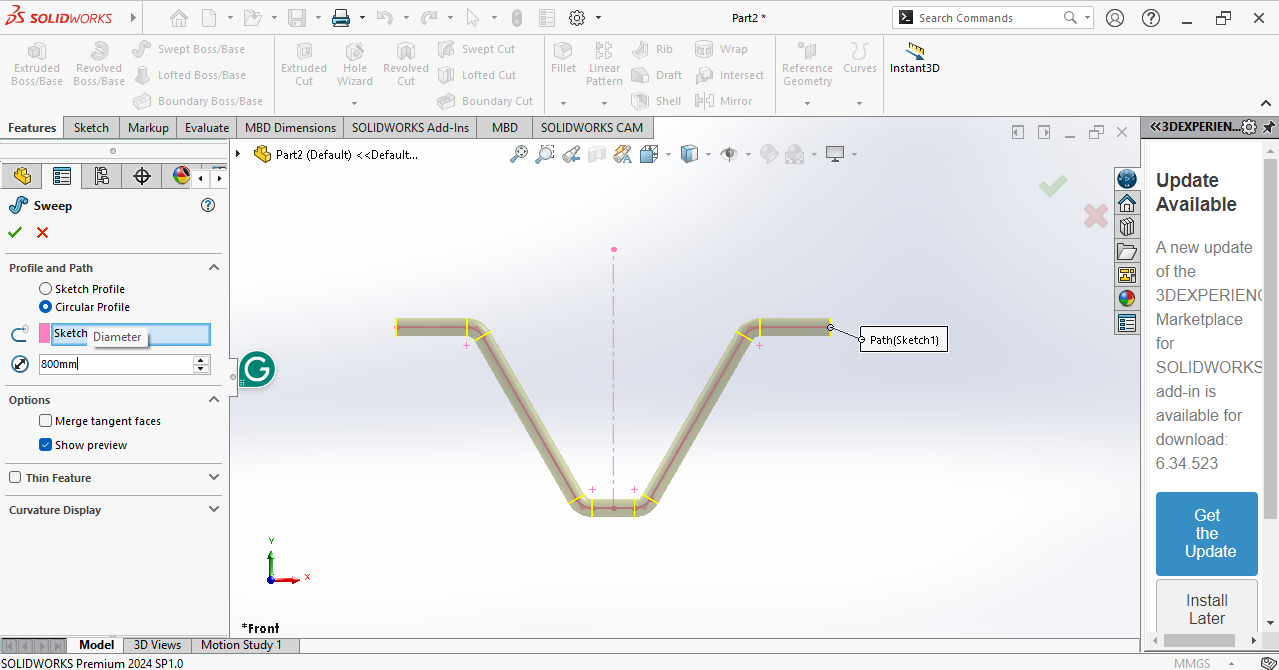Select the PropertyManager tab icon
The height and width of the screenshot is (670, 1279).
pyautogui.click(x=62, y=176)
